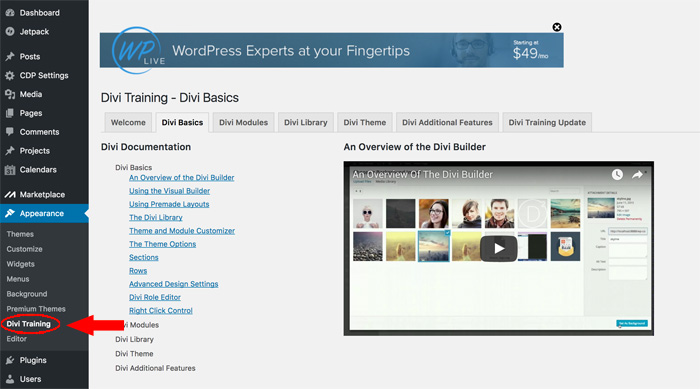Switch to the Divi Theme tab
Viewport: 700px width, 389px height.
365,122
